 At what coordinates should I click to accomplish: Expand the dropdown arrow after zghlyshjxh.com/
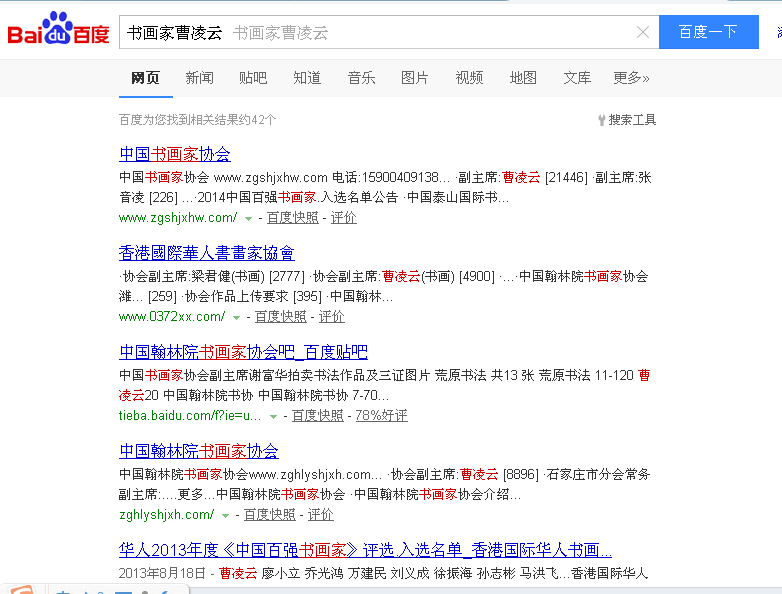tap(225, 515)
